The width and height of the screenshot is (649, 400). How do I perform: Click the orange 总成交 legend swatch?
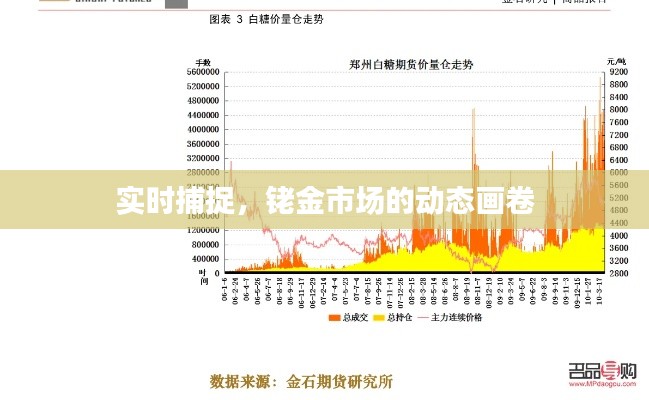[x=332, y=318]
